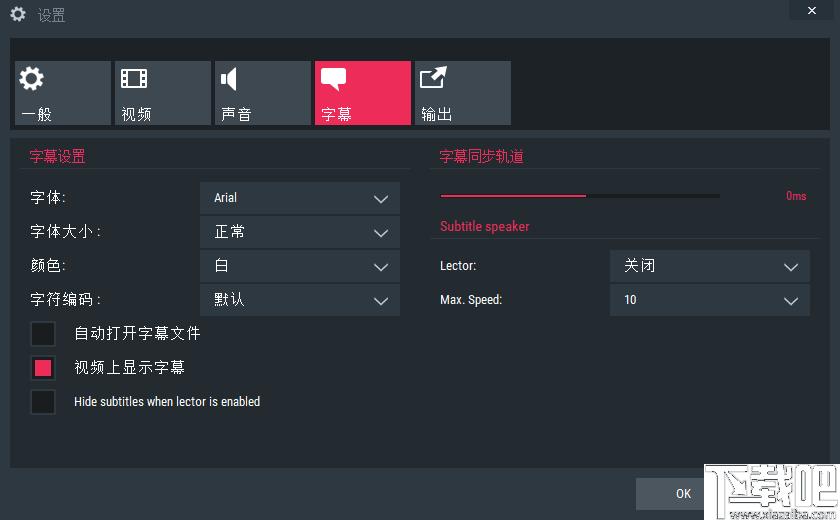
Task: Click the export arrow icon in 输出 tab
Action: click(433, 77)
